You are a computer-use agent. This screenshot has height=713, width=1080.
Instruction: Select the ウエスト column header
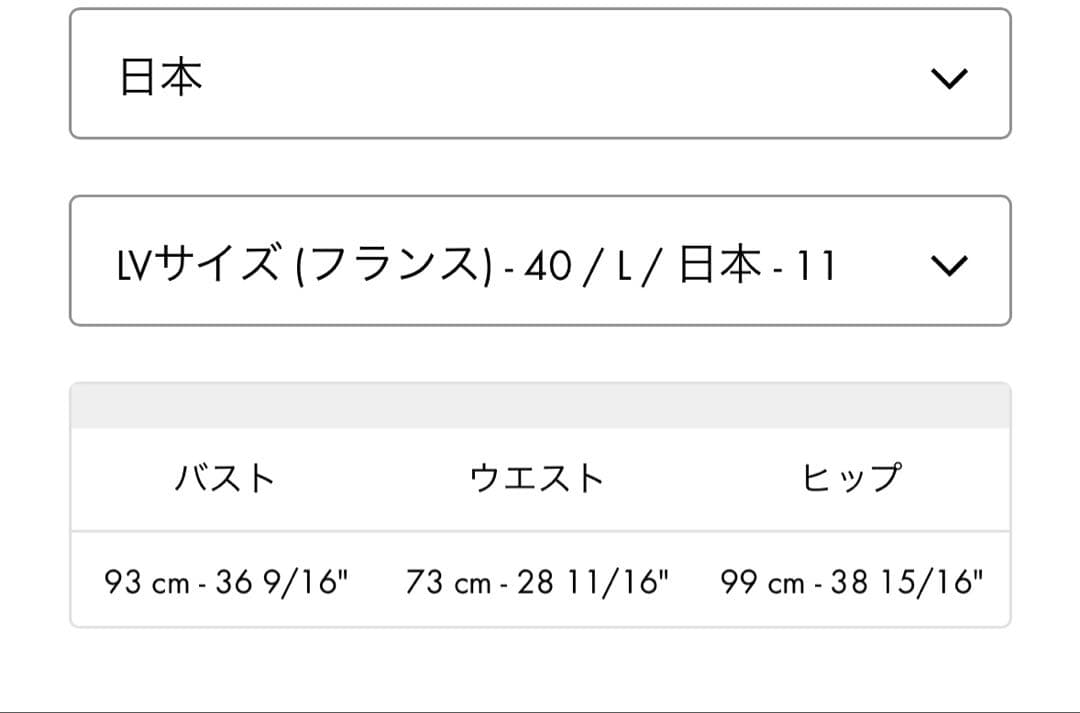(x=538, y=479)
